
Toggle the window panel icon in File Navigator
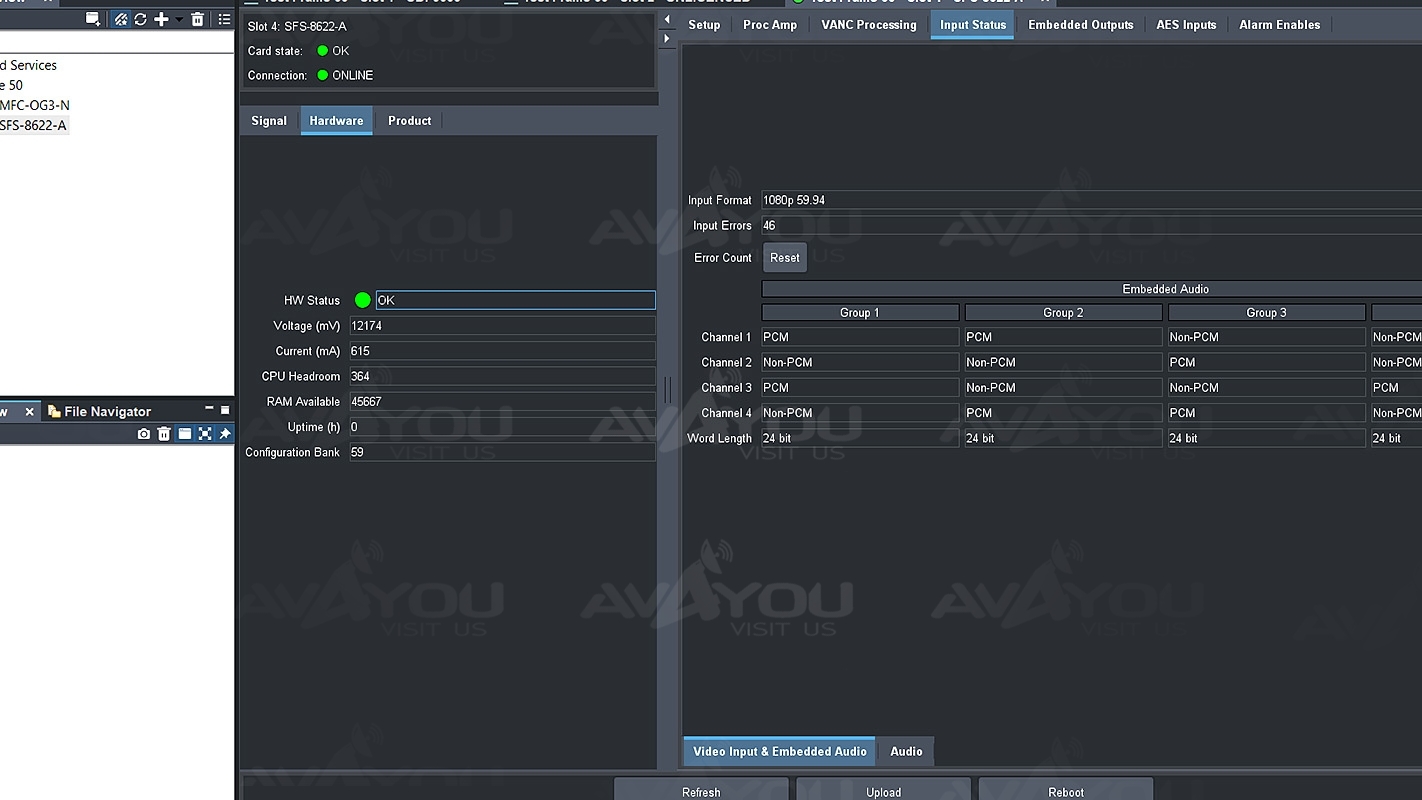pyautogui.click(x=184, y=434)
